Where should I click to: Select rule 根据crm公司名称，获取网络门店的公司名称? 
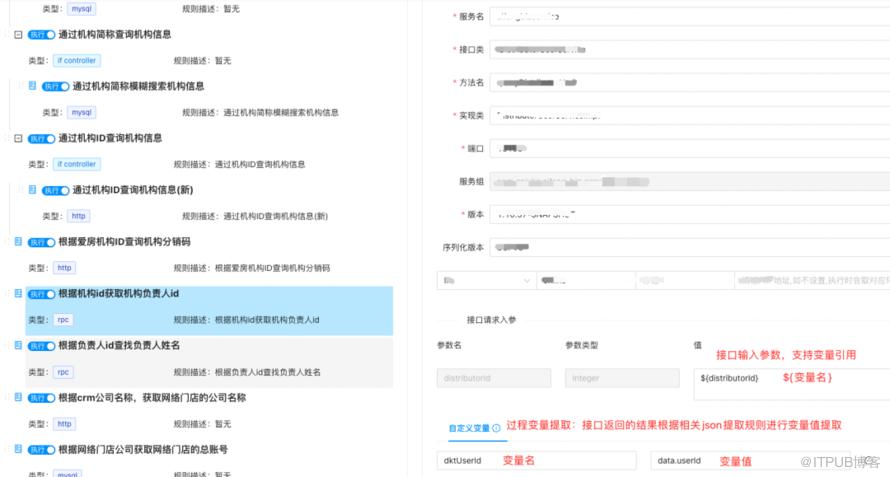(152, 397)
